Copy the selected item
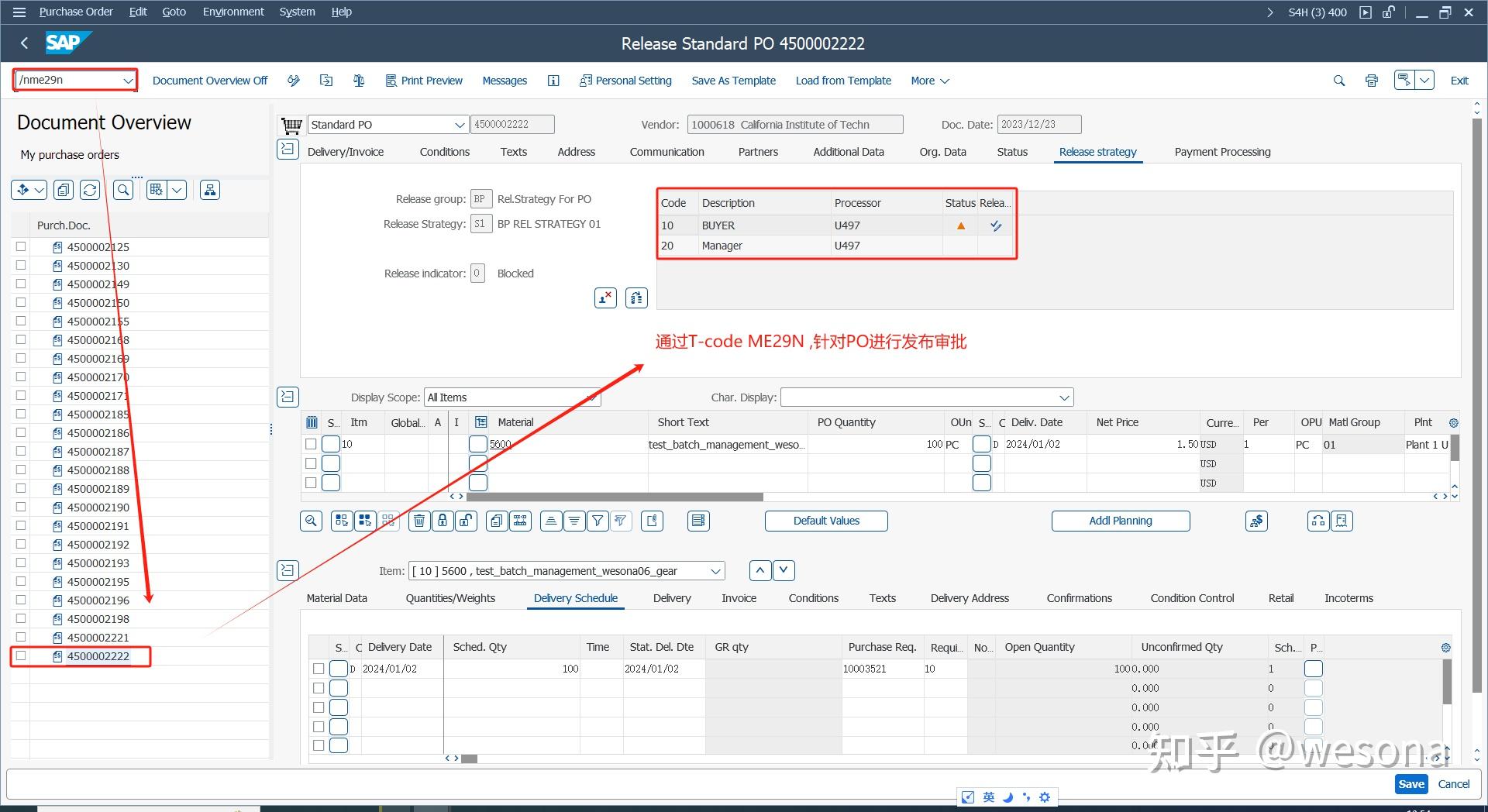 pos(496,521)
